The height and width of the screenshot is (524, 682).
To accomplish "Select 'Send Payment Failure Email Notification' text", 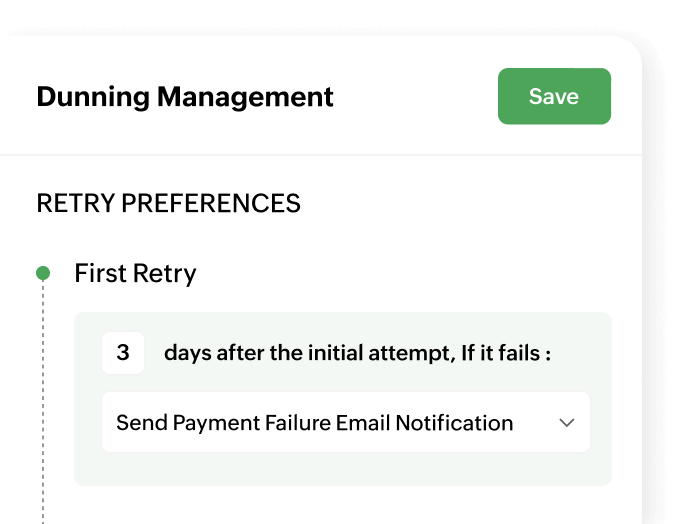I will click(314, 423).
